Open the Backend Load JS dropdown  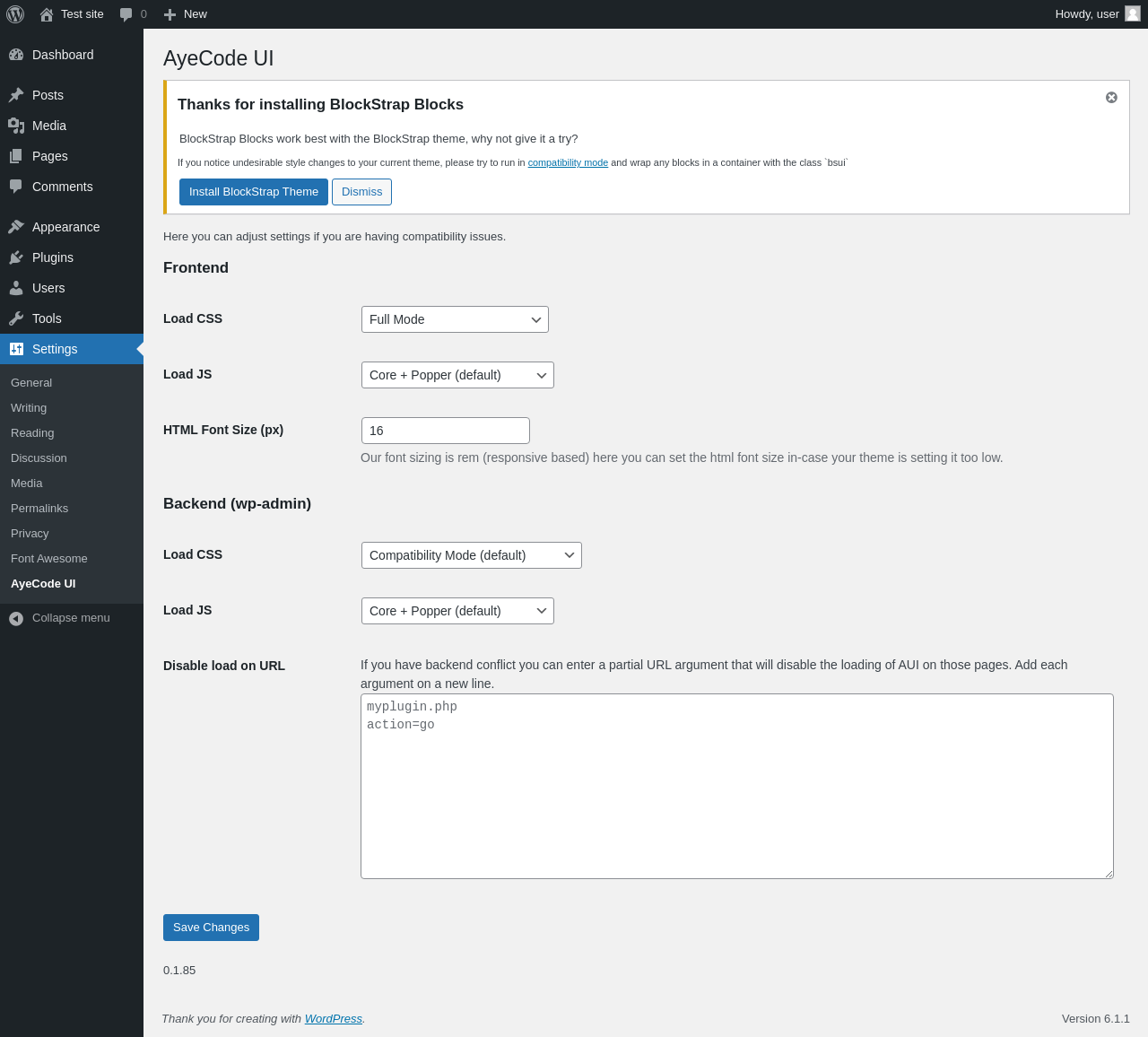[x=457, y=611]
